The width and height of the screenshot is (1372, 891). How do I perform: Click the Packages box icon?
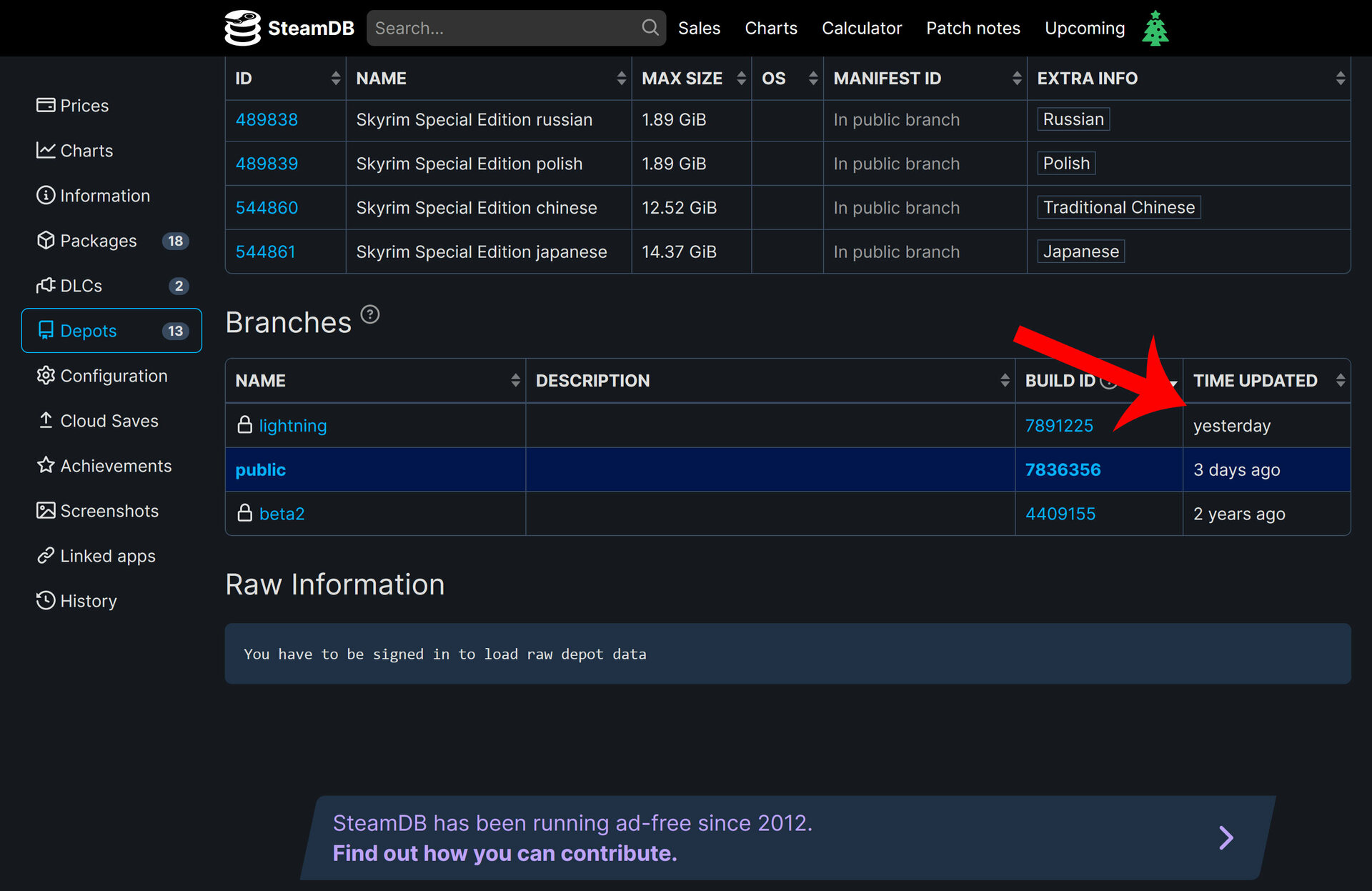point(46,240)
